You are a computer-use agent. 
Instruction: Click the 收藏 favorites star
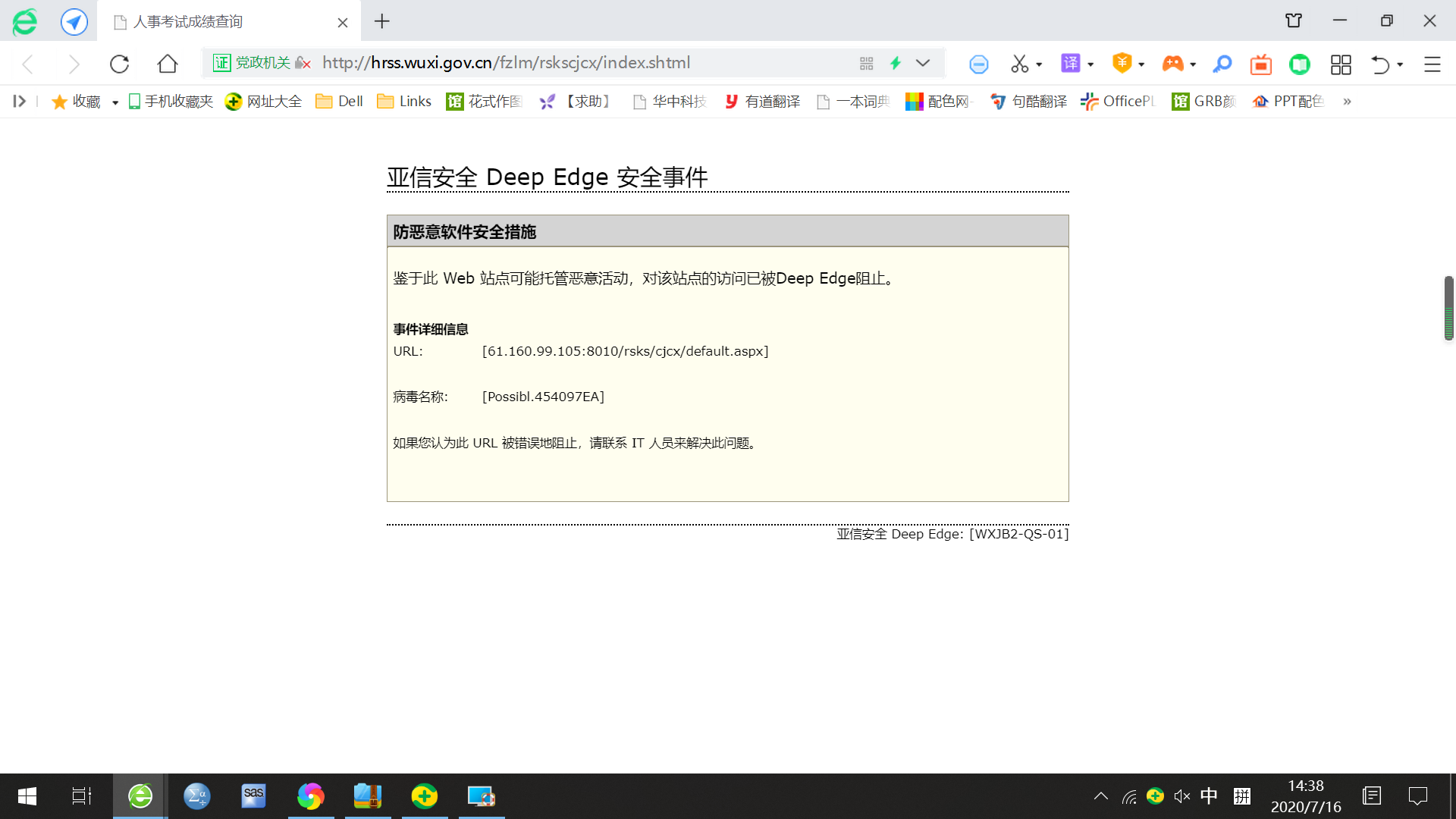[x=75, y=102]
